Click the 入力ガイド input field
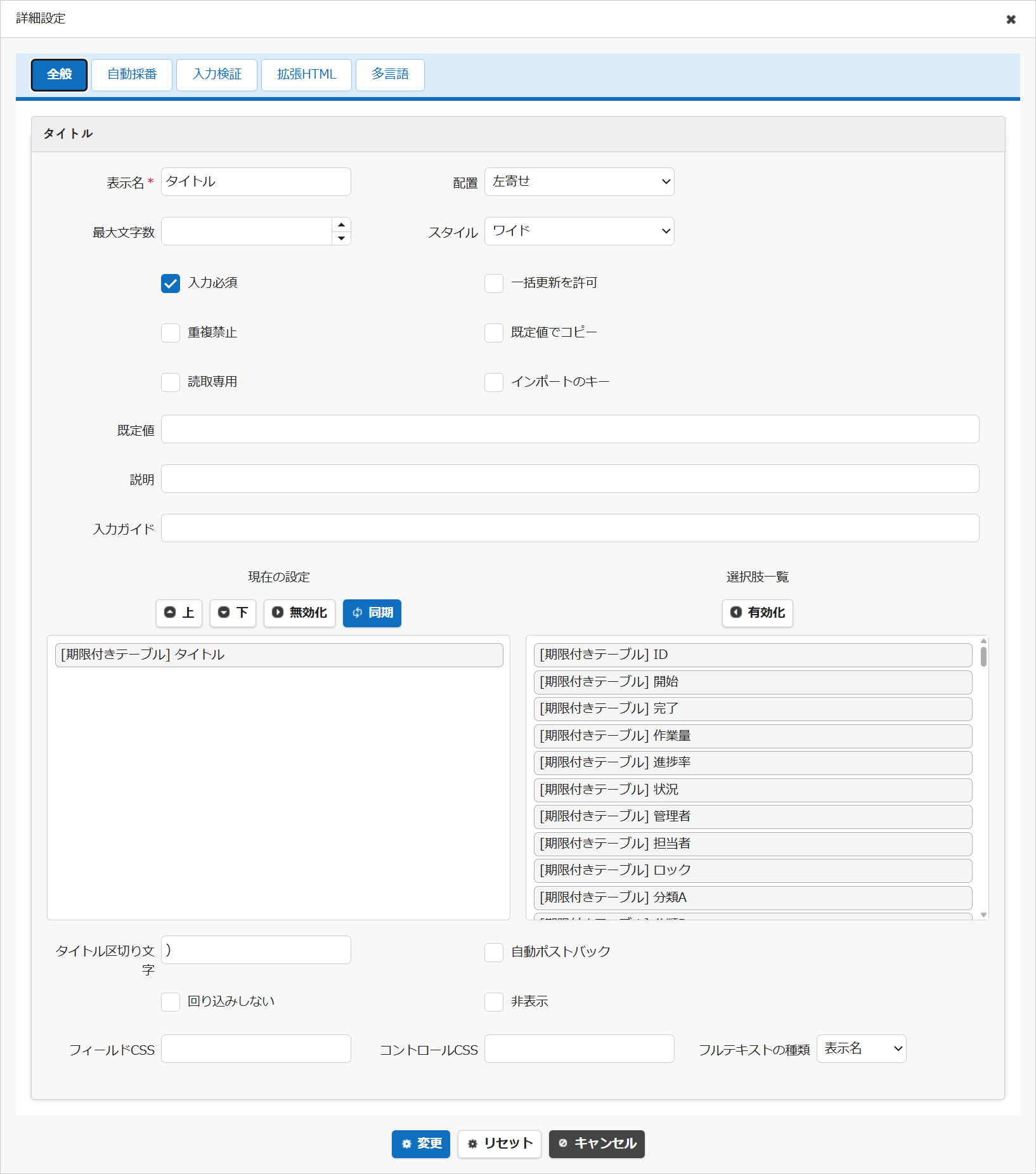Viewport: 1036px width, 1174px height. tap(570, 528)
